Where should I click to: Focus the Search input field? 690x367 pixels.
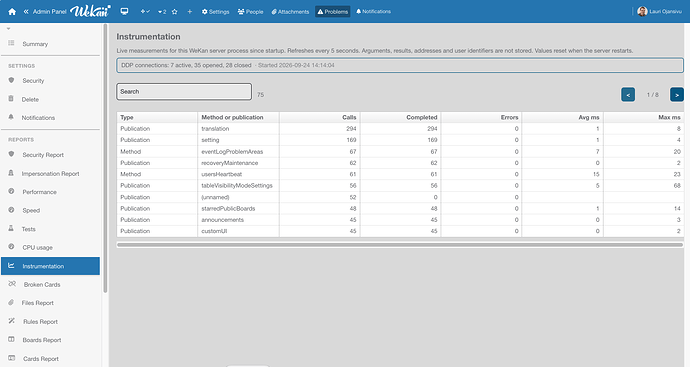pyautogui.click(x=184, y=92)
